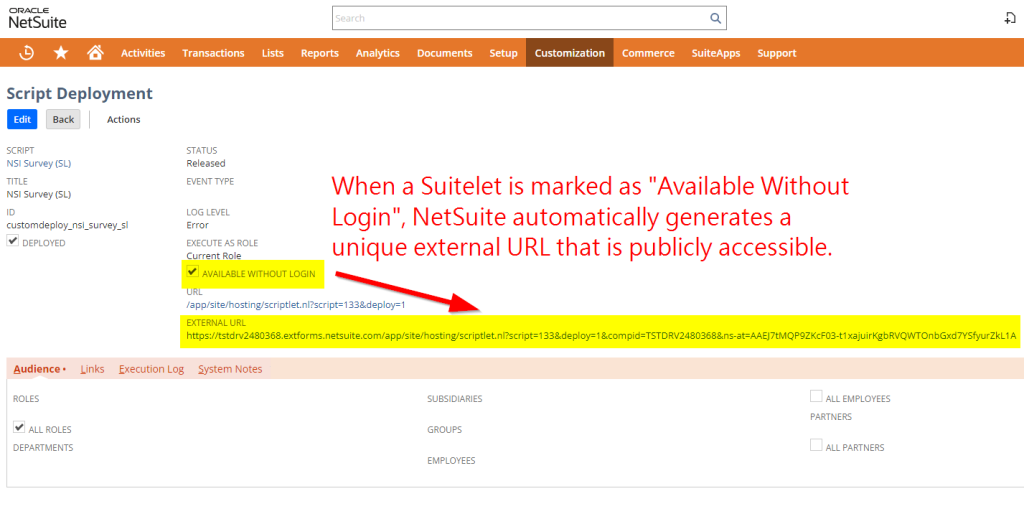The width and height of the screenshot is (1024, 509).
Task: Toggle the All Employees checkbox
Action: (x=816, y=397)
